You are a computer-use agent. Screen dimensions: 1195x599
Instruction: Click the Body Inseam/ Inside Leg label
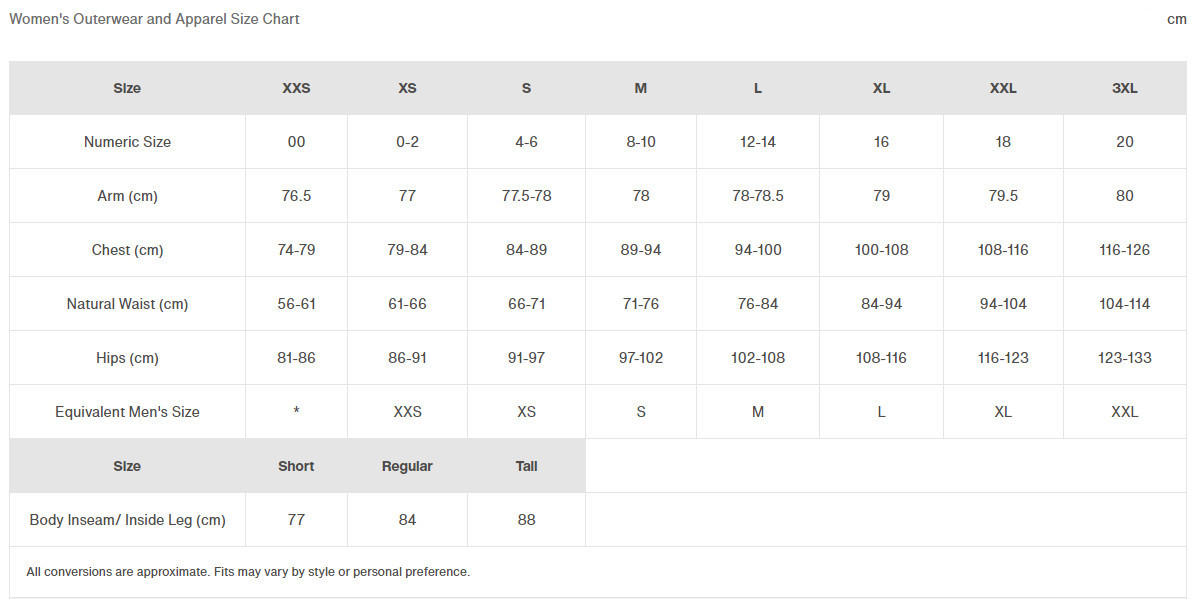point(127,521)
